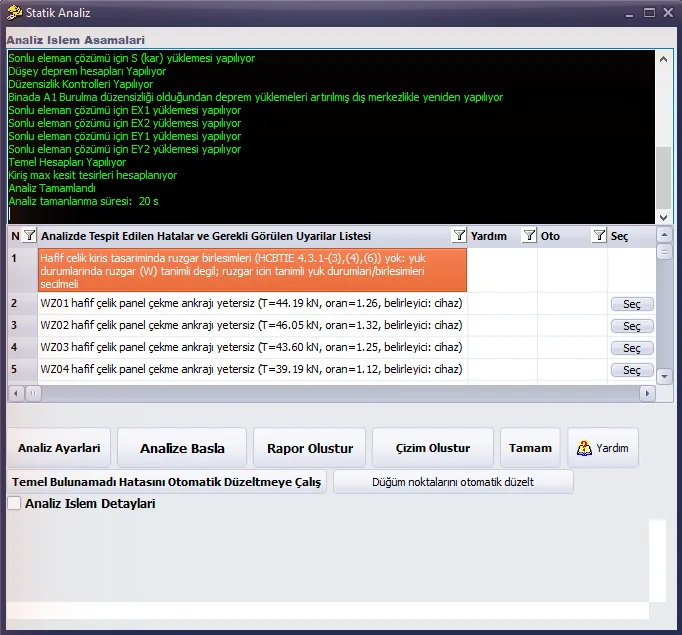Viewport: 682px width, 635px height.
Task: Click the Yardım help book icon
Action: click(x=584, y=448)
